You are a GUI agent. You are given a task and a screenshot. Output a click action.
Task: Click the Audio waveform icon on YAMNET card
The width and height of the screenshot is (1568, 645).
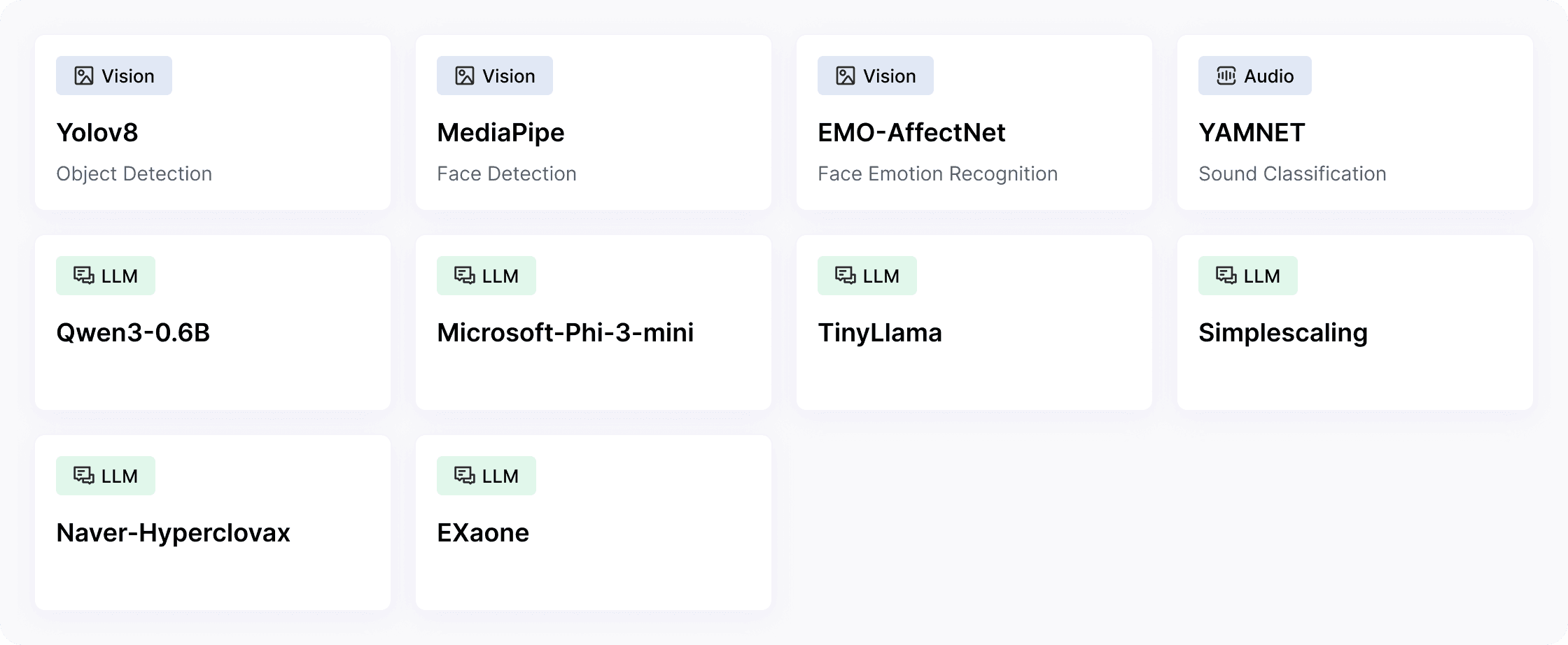coord(1226,76)
